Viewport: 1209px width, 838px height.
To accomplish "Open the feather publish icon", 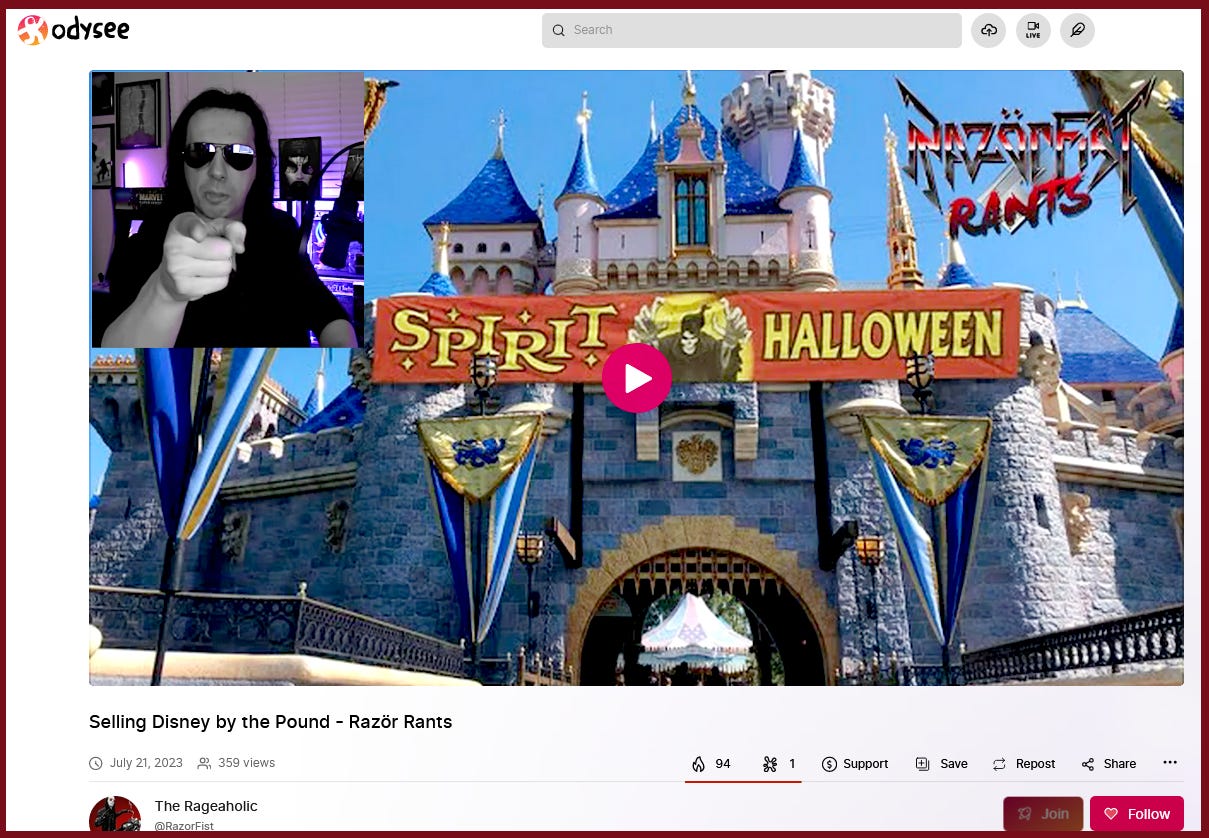I will pos(1078,30).
